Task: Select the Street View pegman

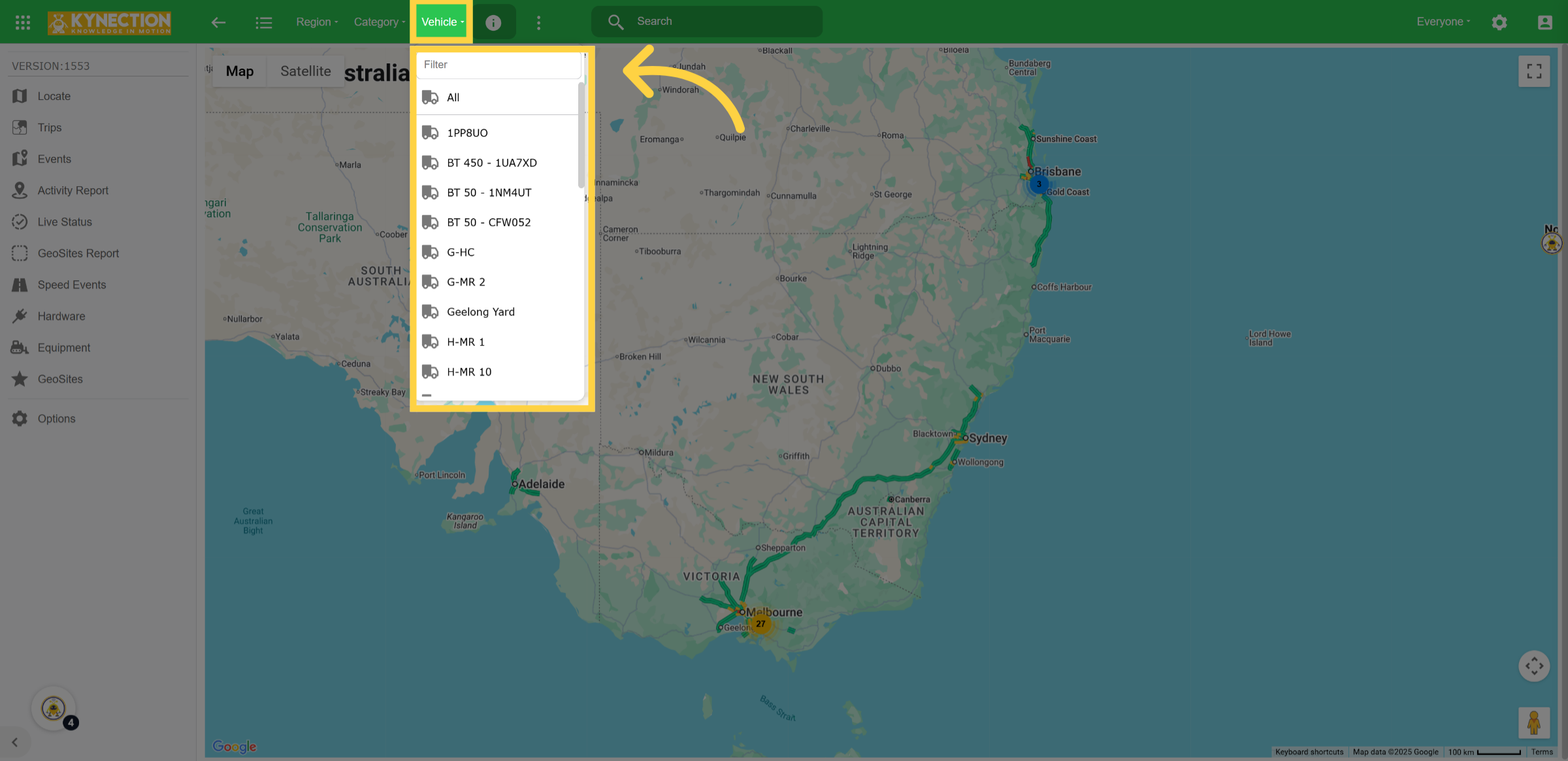Action: click(x=1534, y=723)
